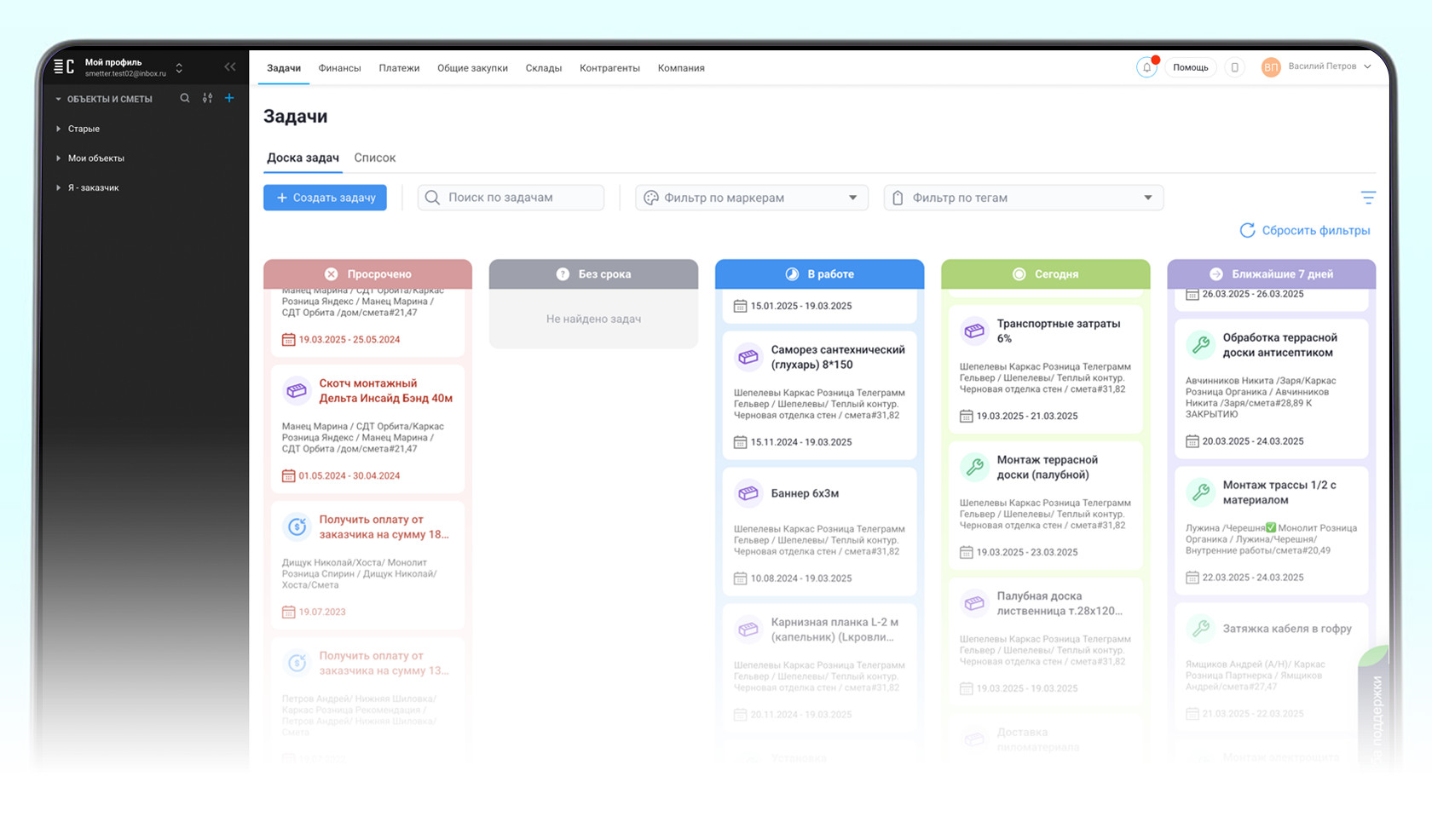The height and width of the screenshot is (840, 1432).
Task: Click Сбросить фильтры link
Action: tap(1305, 230)
